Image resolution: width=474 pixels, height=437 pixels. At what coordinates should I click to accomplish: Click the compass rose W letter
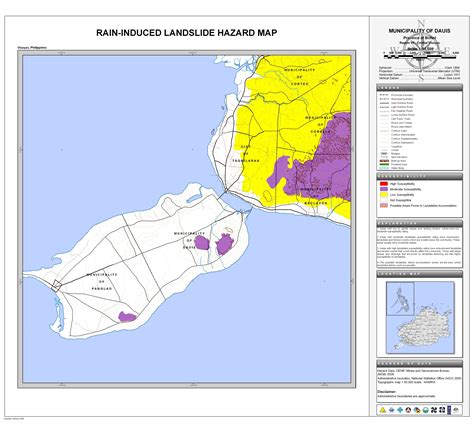[x=393, y=50]
